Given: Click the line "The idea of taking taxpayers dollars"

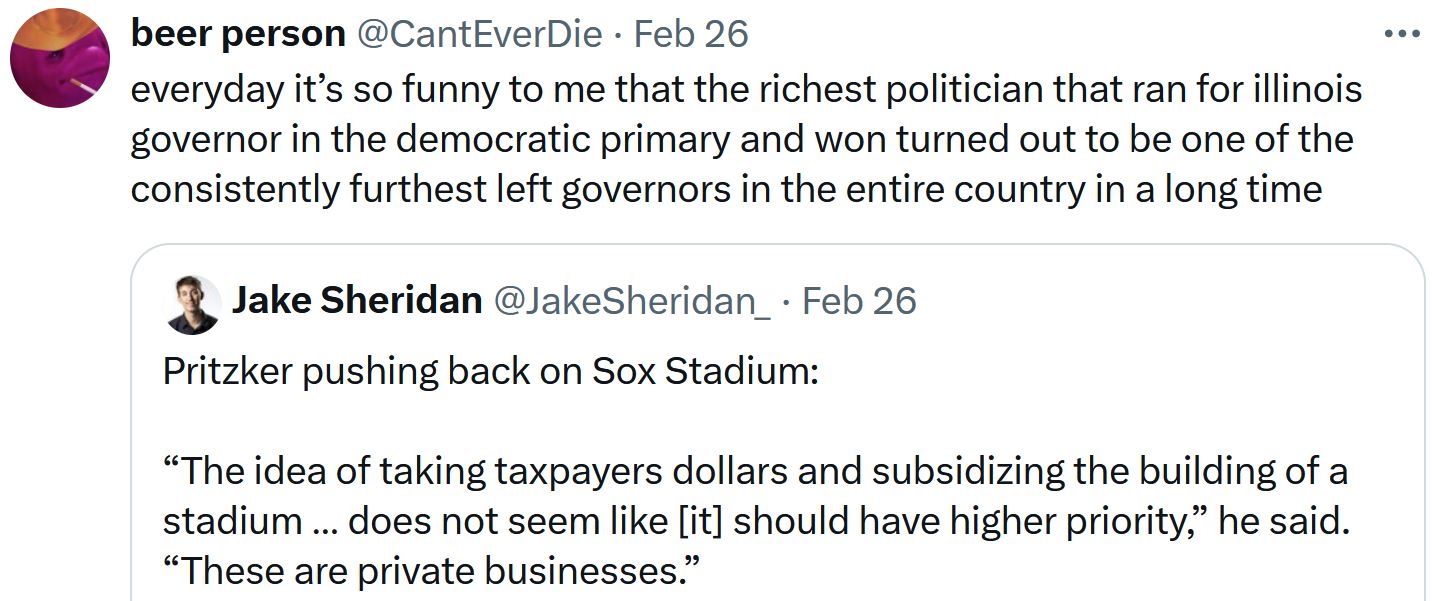Looking at the screenshot, I should 755,471.
